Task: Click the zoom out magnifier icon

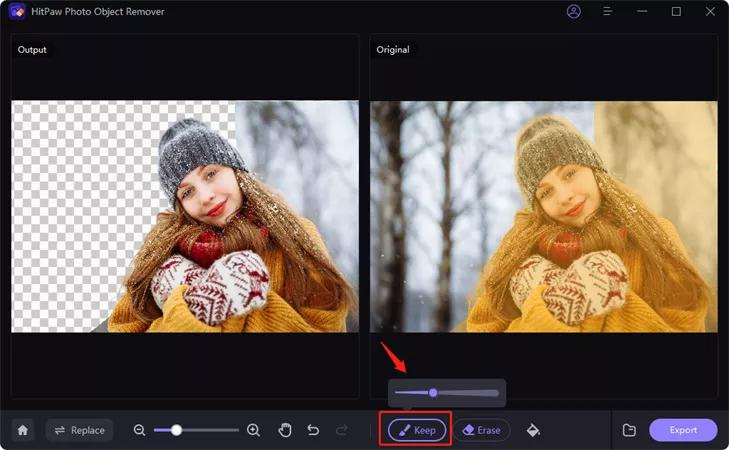Action: tap(140, 430)
